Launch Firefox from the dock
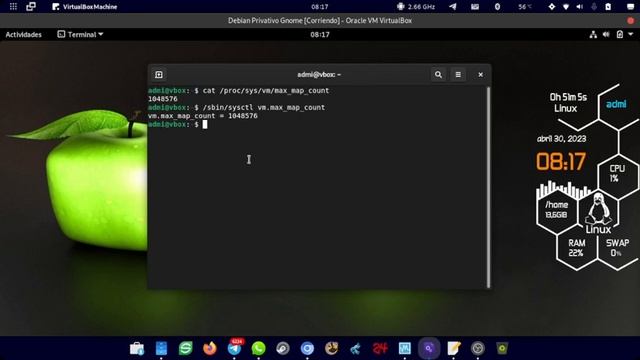Image resolution: width=640 pixels, height=360 pixels. 210,349
